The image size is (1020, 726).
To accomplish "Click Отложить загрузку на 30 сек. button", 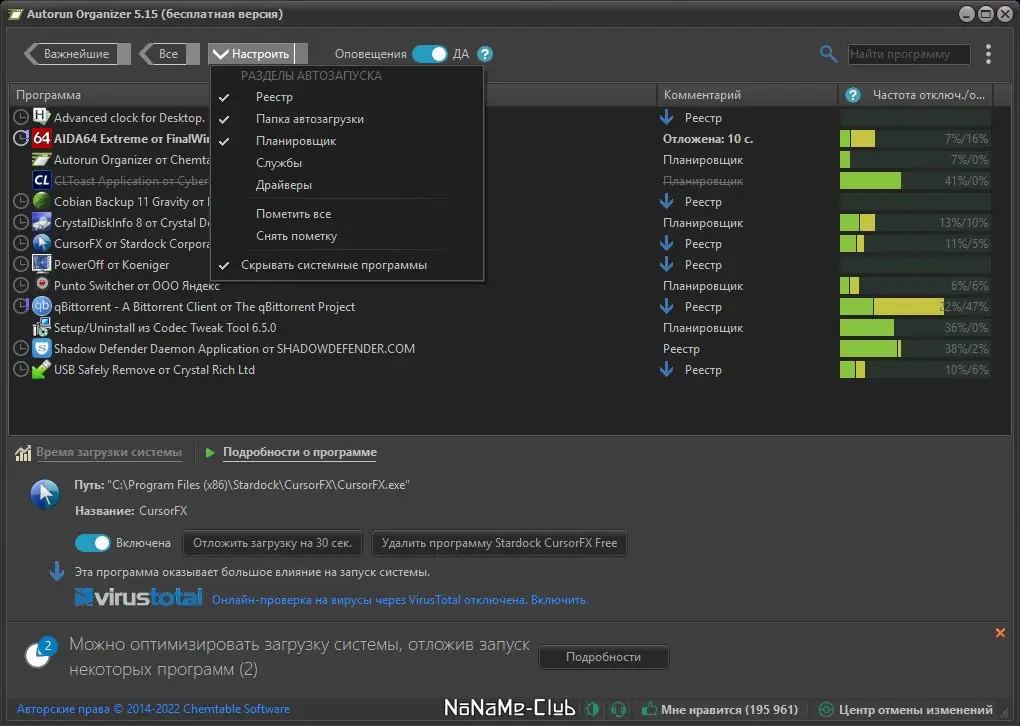I will coord(273,543).
